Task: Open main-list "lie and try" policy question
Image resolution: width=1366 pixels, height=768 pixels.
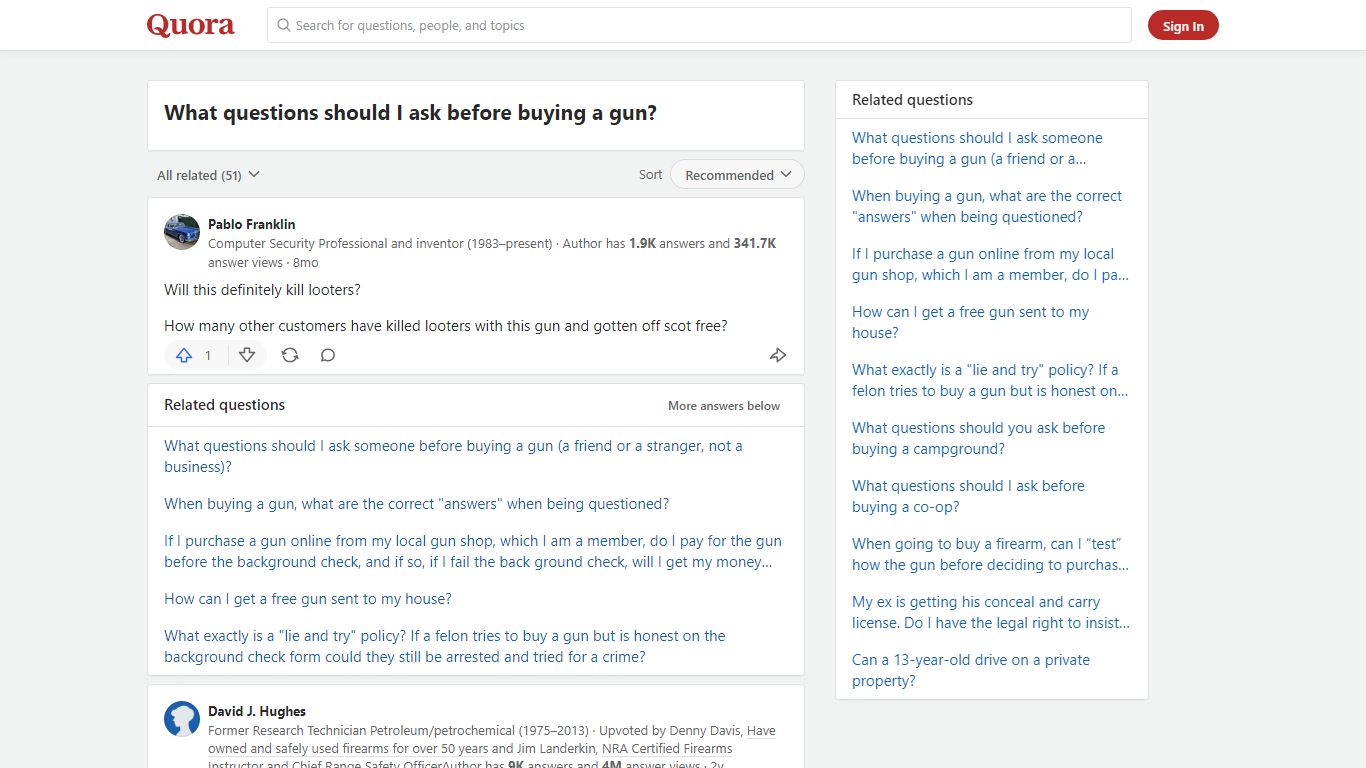Action: point(445,646)
